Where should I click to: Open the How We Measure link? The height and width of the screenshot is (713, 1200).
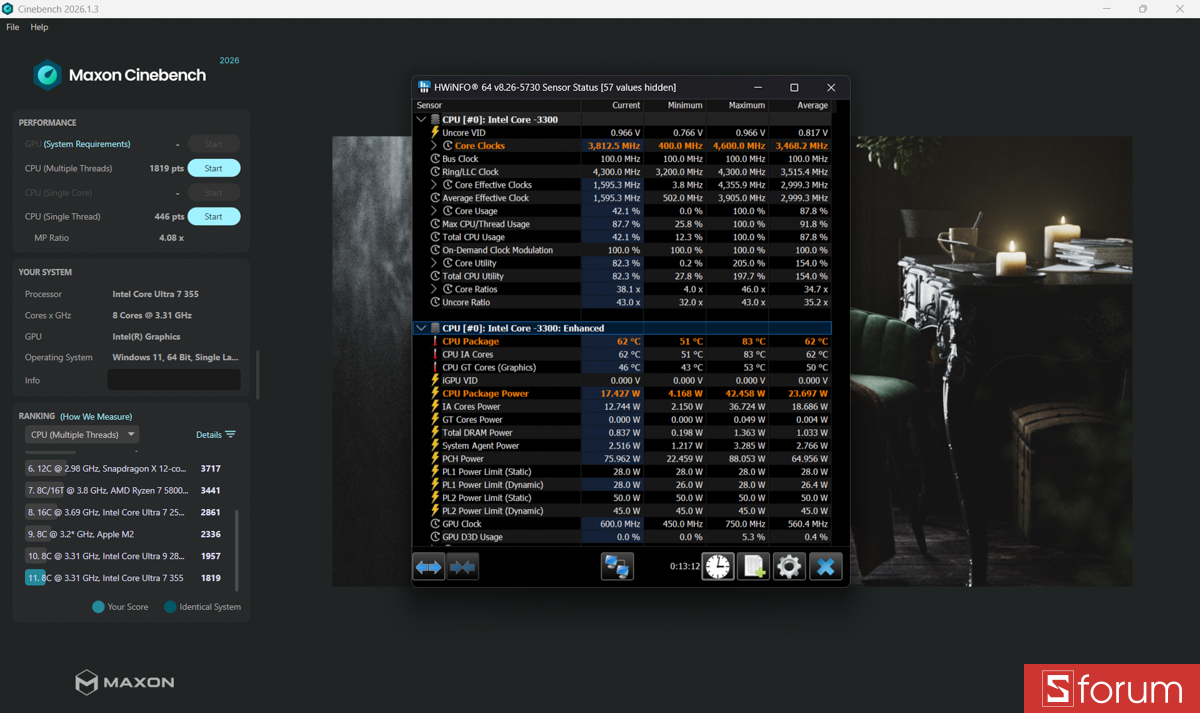(x=96, y=416)
